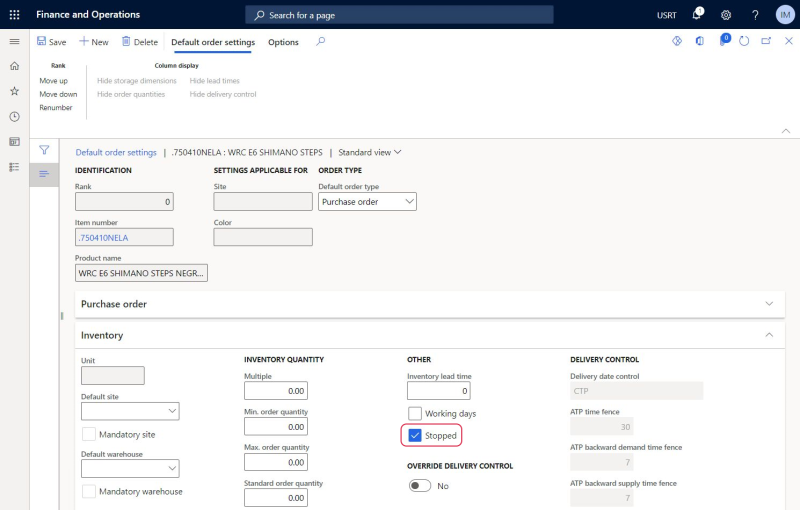The width and height of the screenshot is (800, 510).
Task: Open in Microsoft Office icon
Action: (700, 41)
